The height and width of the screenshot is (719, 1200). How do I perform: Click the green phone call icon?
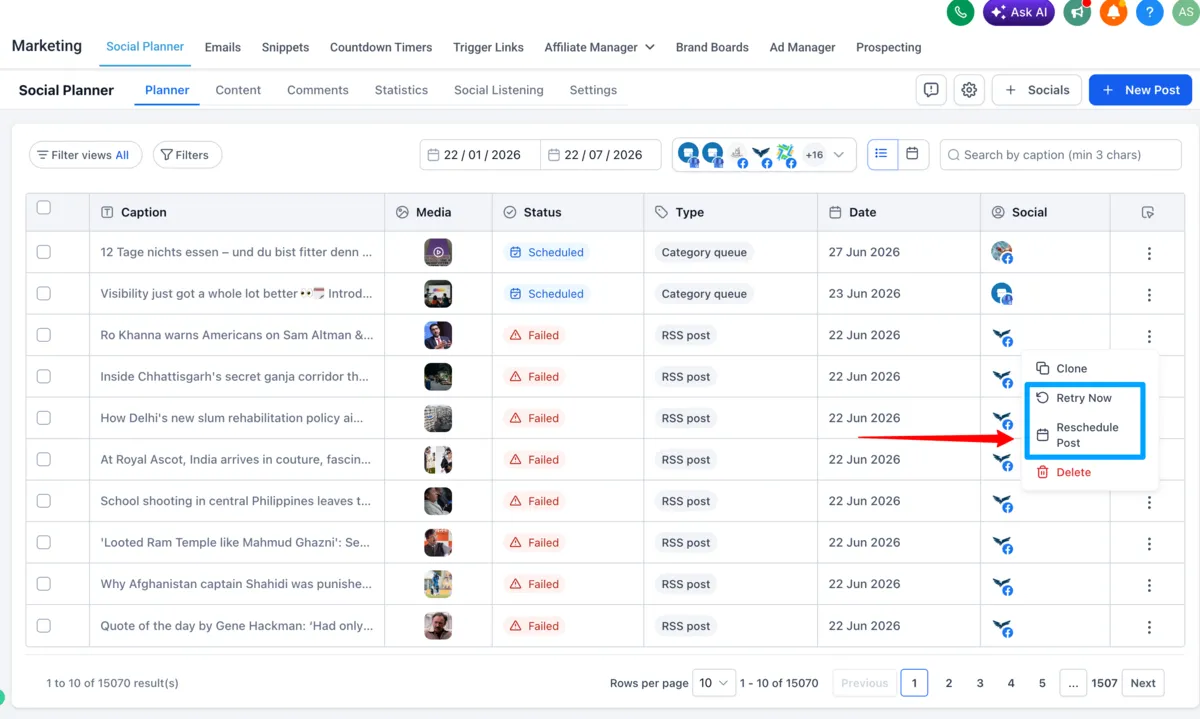pyautogui.click(x=961, y=12)
